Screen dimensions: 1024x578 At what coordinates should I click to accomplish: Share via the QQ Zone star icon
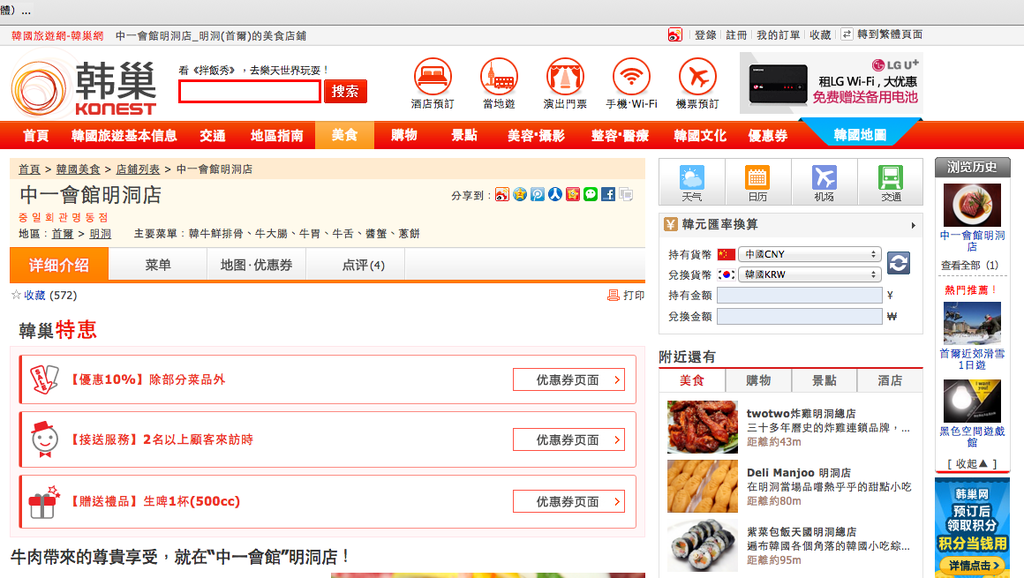pos(520,194)
